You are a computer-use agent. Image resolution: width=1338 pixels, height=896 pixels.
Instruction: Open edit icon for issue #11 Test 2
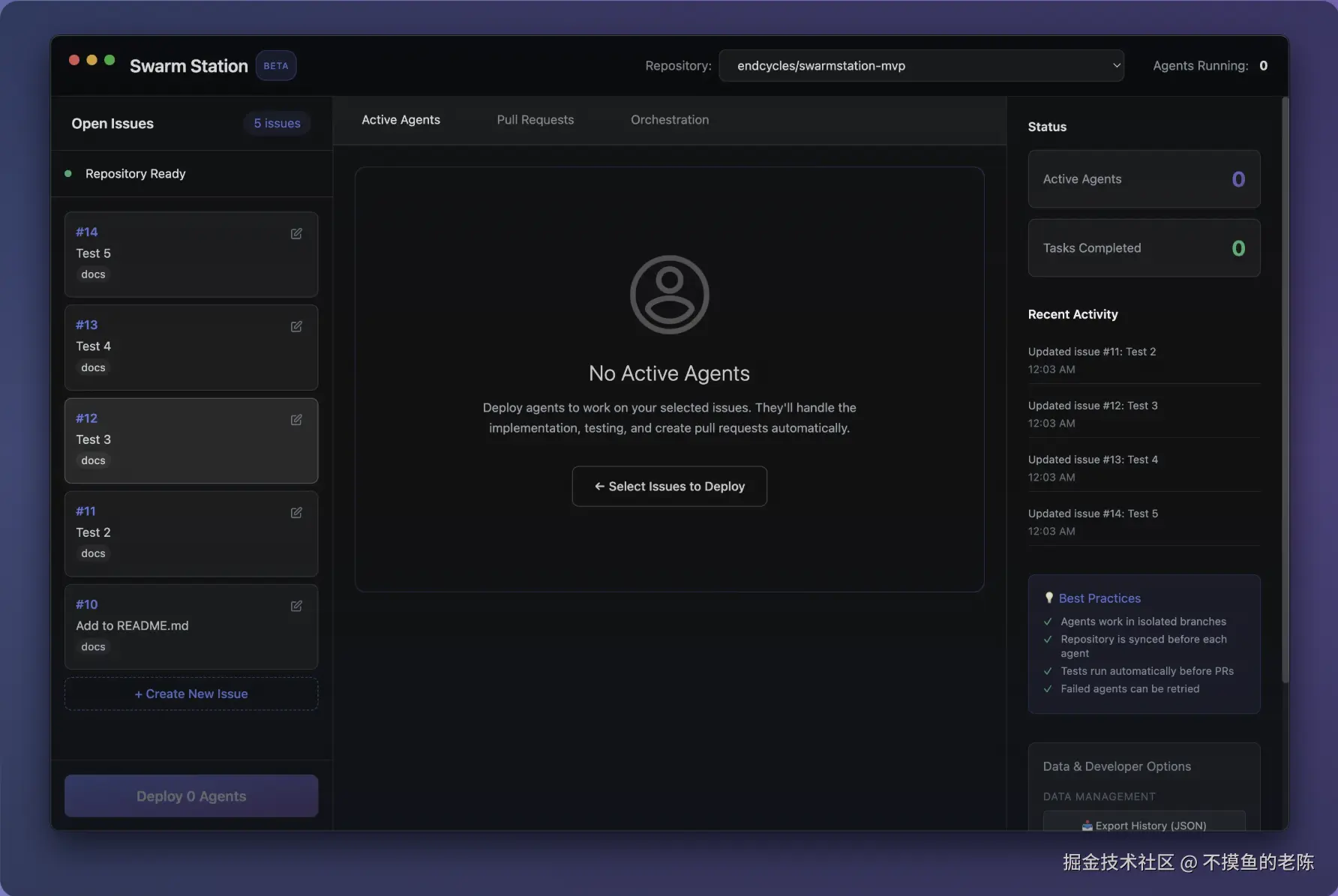296,512
